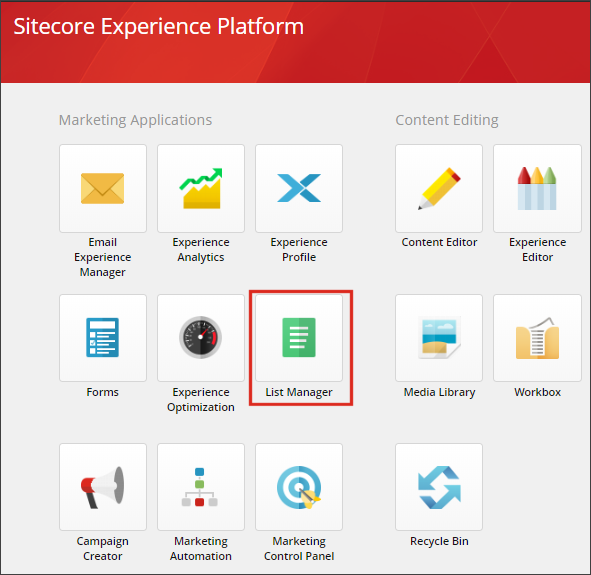Open Experience Profile X icon
591x575 pixels.
[299, 188]
